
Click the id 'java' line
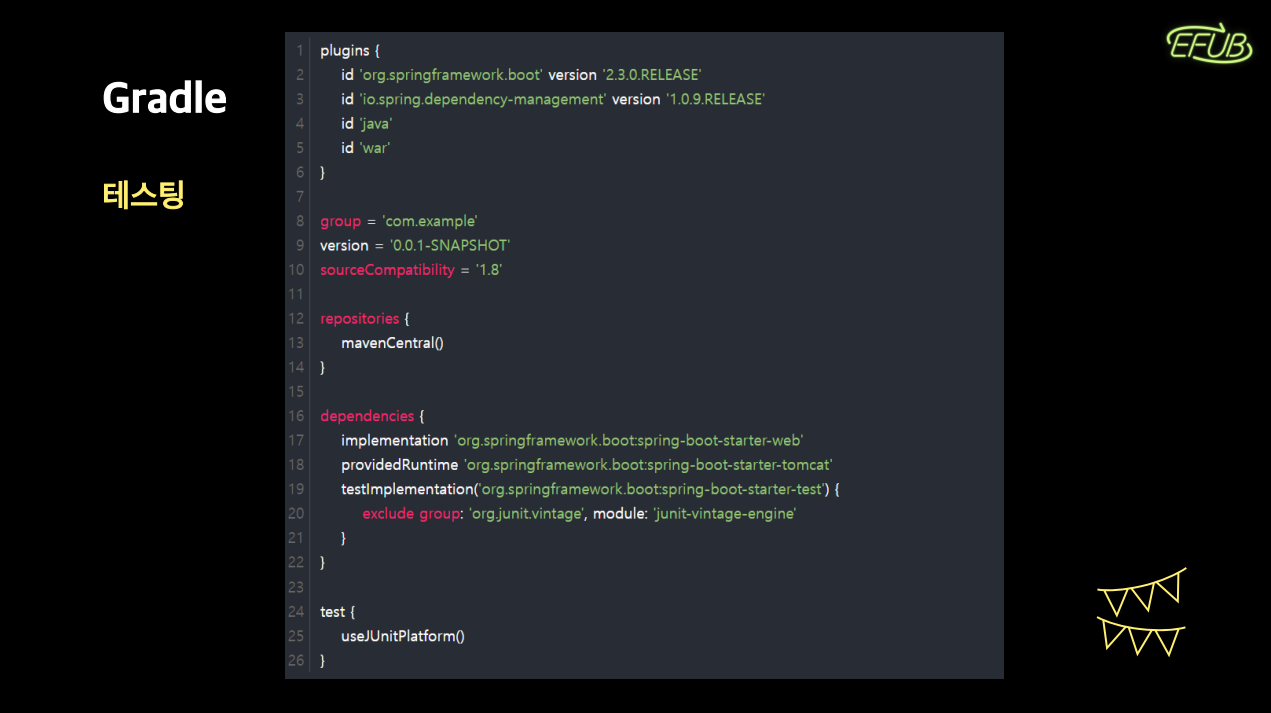point(367,124)
